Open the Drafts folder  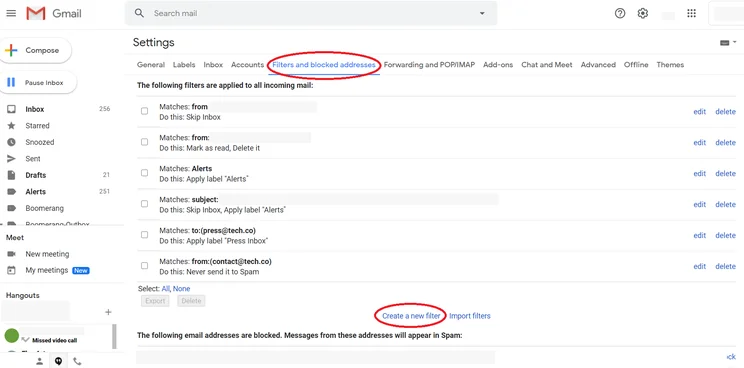pos(36,175)
